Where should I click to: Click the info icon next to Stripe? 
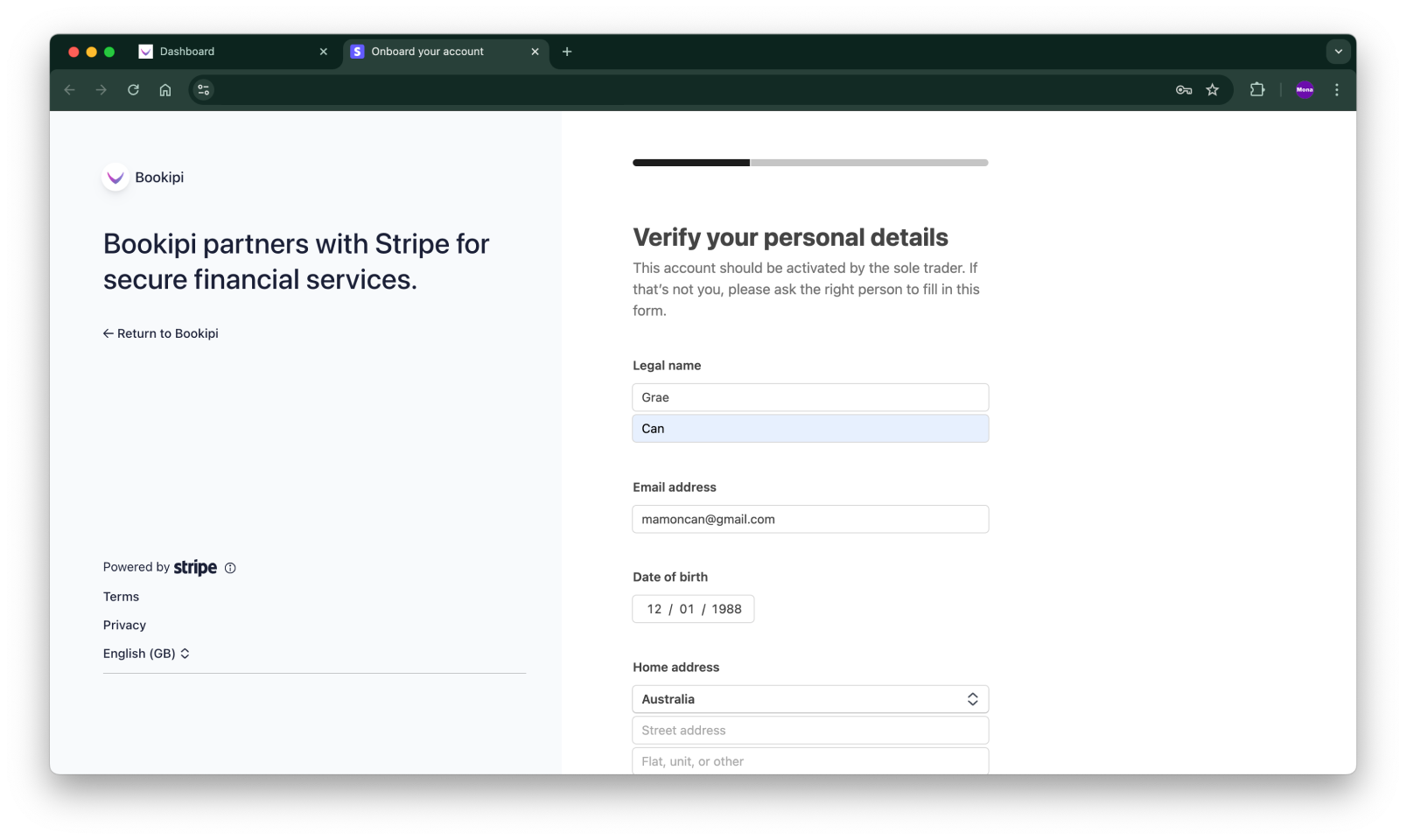tap(229, 568)
